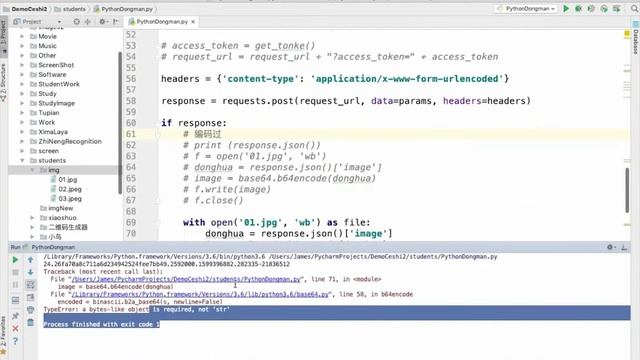
Task: Click the editor vertical scrollbar thumb
Action: [627, 190]
